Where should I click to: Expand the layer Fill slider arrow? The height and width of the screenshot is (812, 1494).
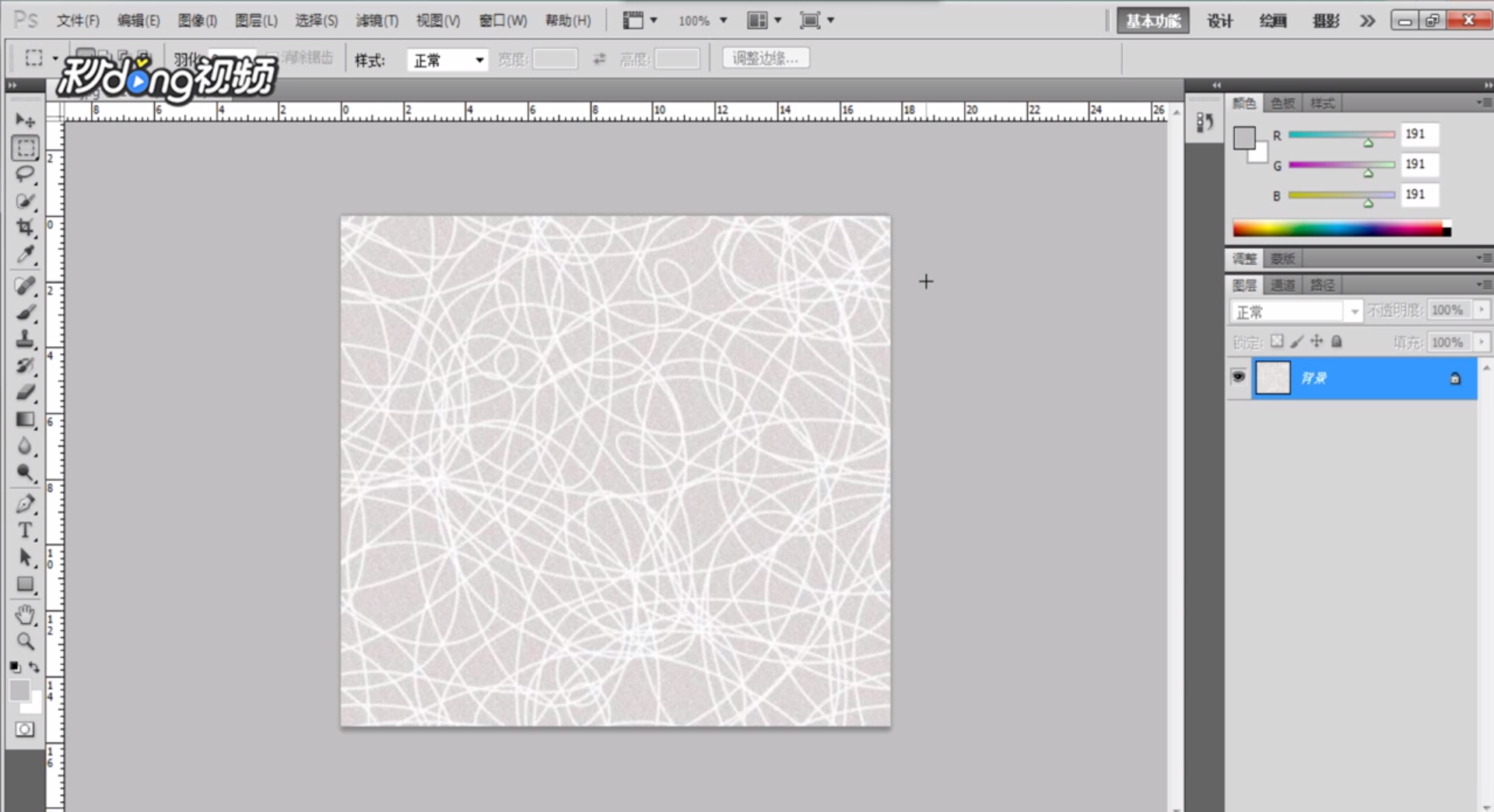tap(1482, 342)
